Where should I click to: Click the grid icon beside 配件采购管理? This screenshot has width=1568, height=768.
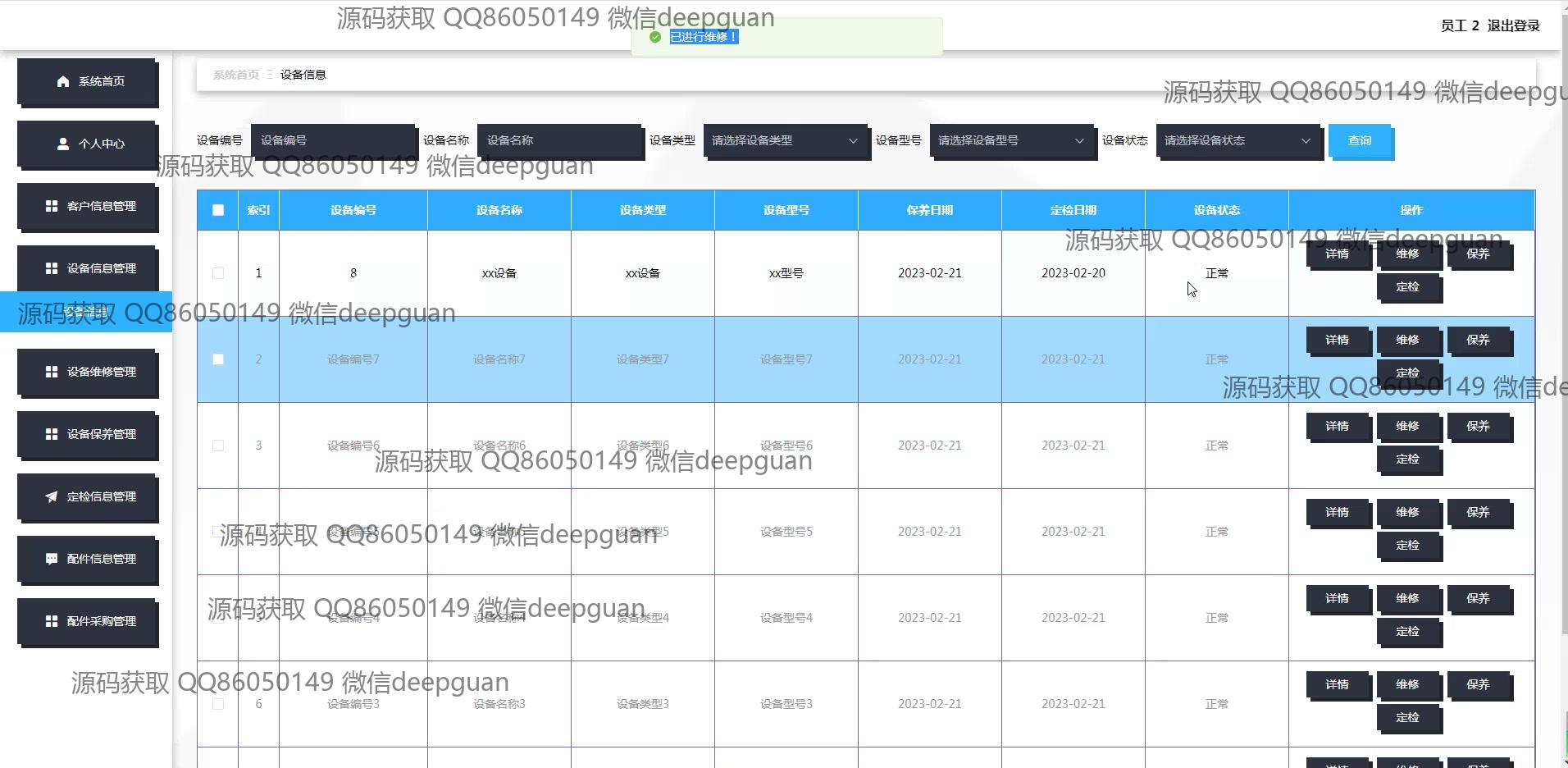(52, 621)
